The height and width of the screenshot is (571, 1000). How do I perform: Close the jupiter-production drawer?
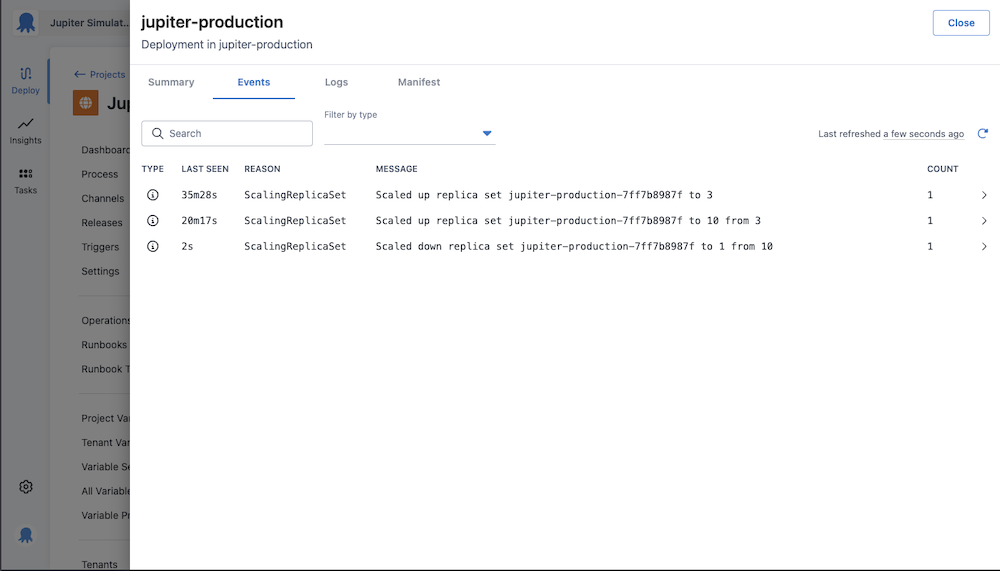pyautogui.click(x=961, y=23)
